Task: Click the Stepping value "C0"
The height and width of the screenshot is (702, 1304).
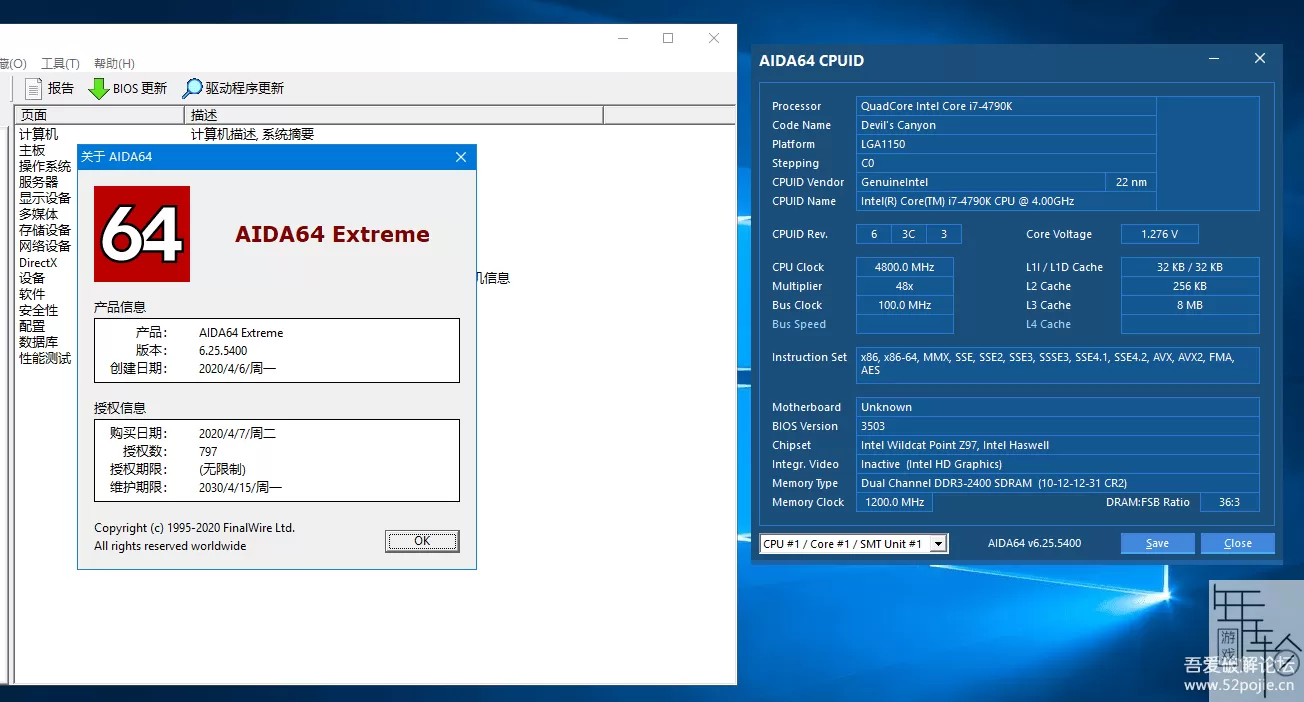Action: tap(1007, 163)
